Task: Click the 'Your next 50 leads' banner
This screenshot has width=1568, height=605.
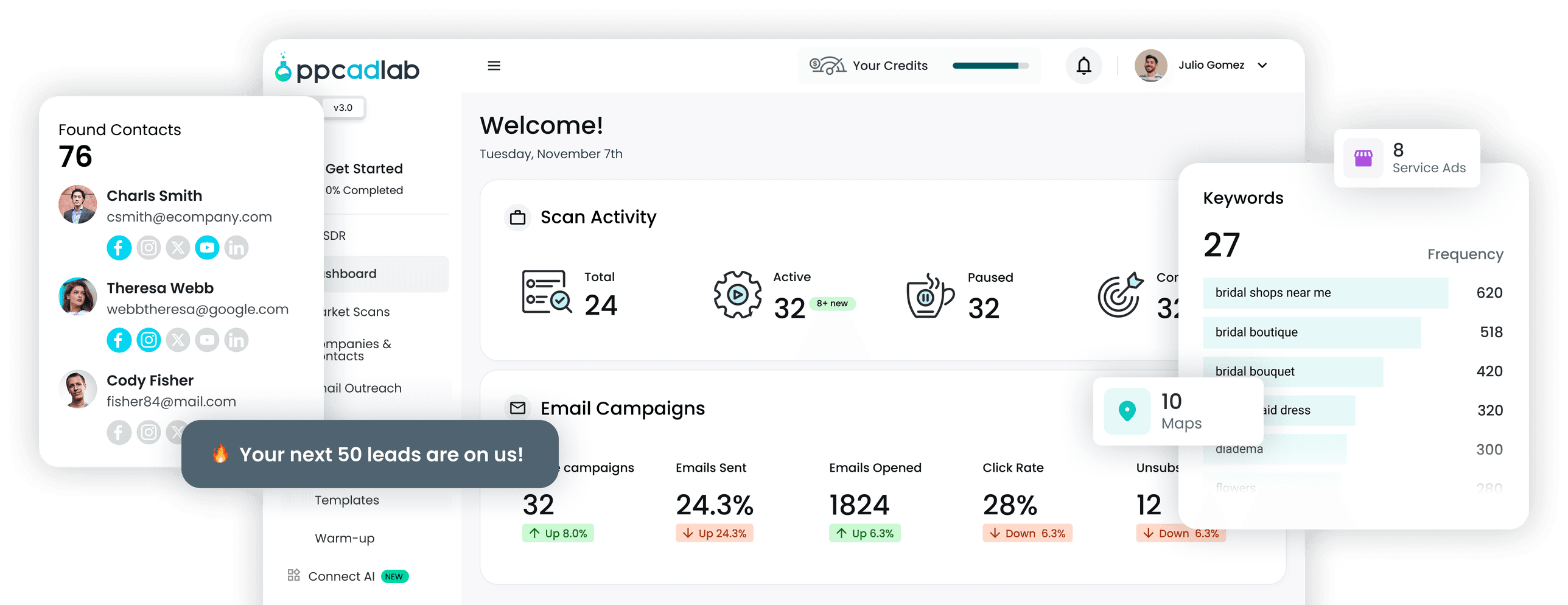Action: (x=369, y=454)
